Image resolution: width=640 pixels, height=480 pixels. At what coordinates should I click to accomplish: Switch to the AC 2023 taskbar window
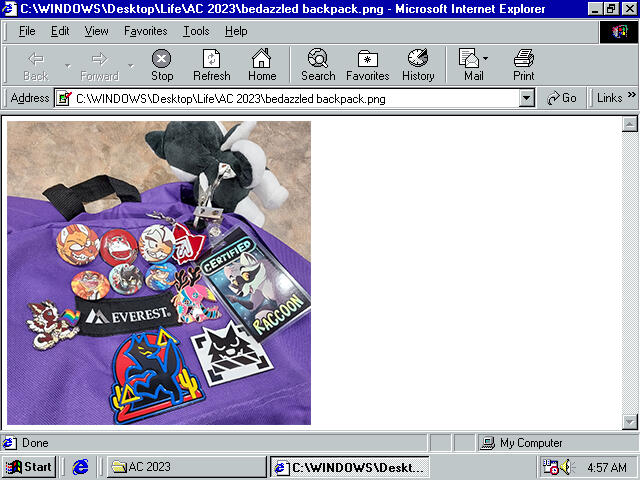point(186,467)
